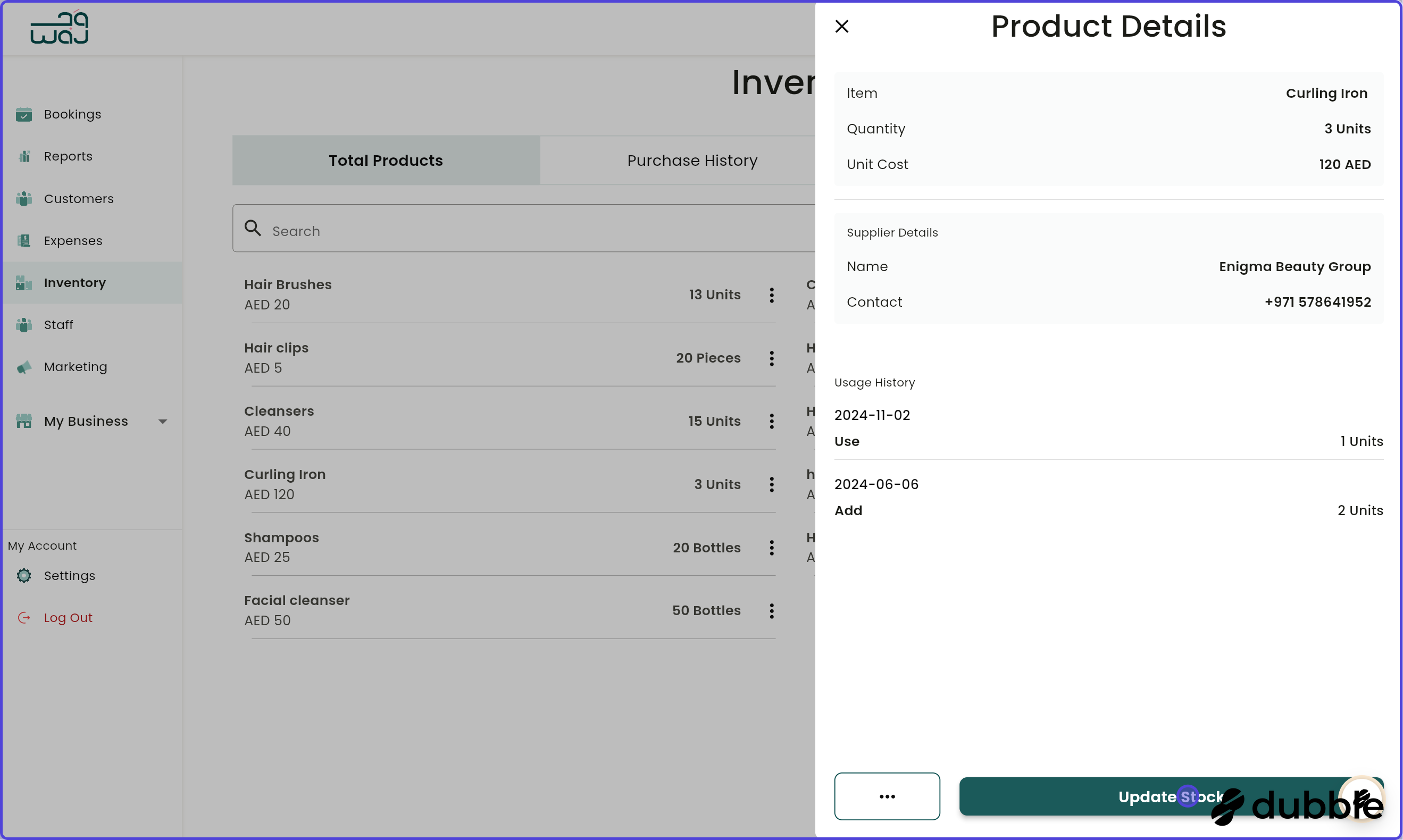Click the search magnifier icon
The image size is (1403, 840).
(253, 228)
